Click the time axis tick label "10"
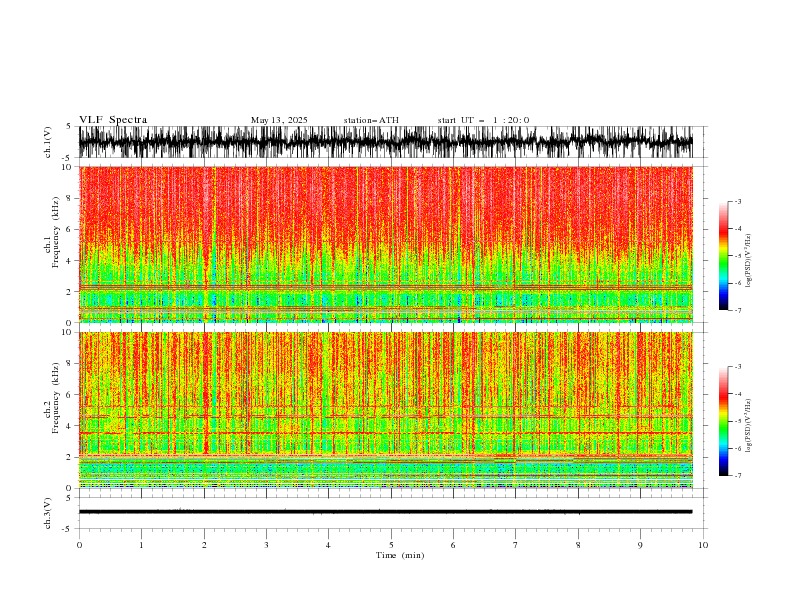The width and height of the screenshot is (792, 612). click(703, 545)
